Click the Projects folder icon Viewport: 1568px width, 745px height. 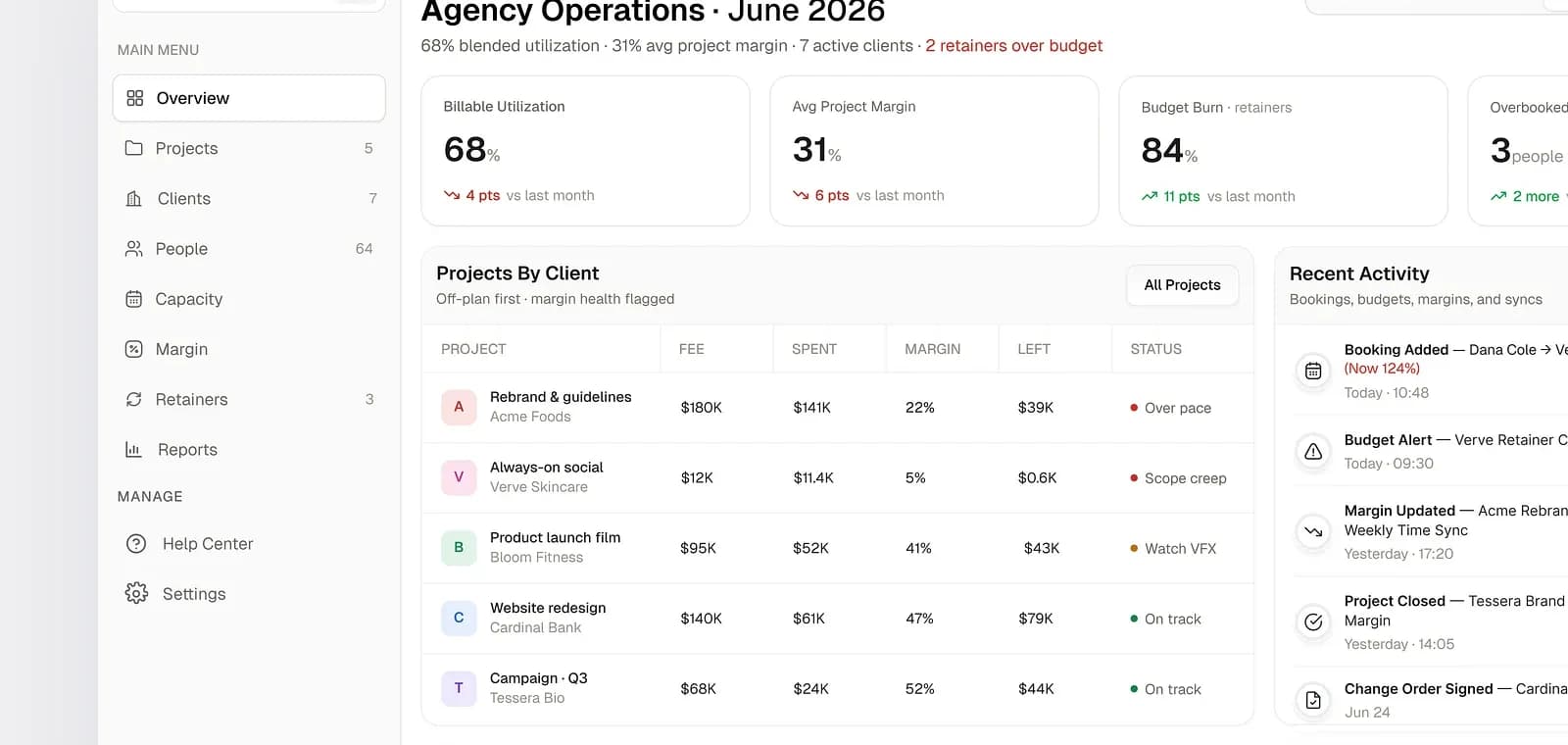click(134, 148)
